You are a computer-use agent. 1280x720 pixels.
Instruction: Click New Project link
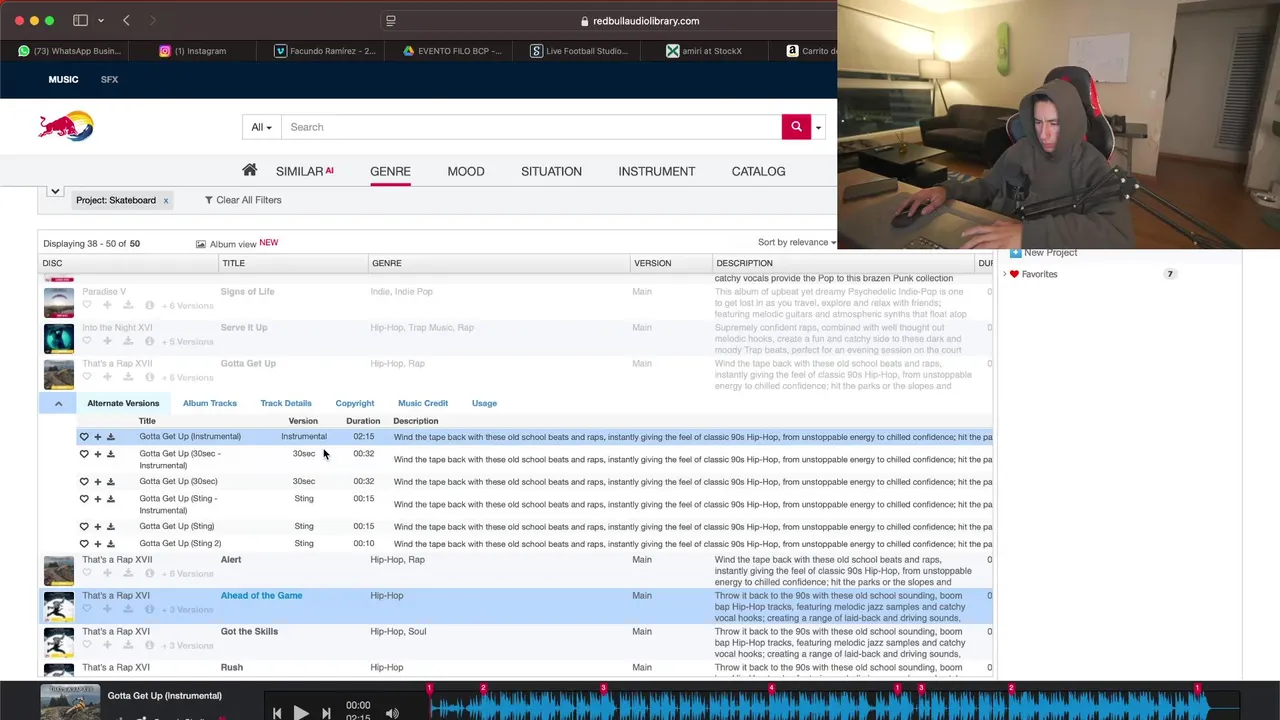(1050, 253)
